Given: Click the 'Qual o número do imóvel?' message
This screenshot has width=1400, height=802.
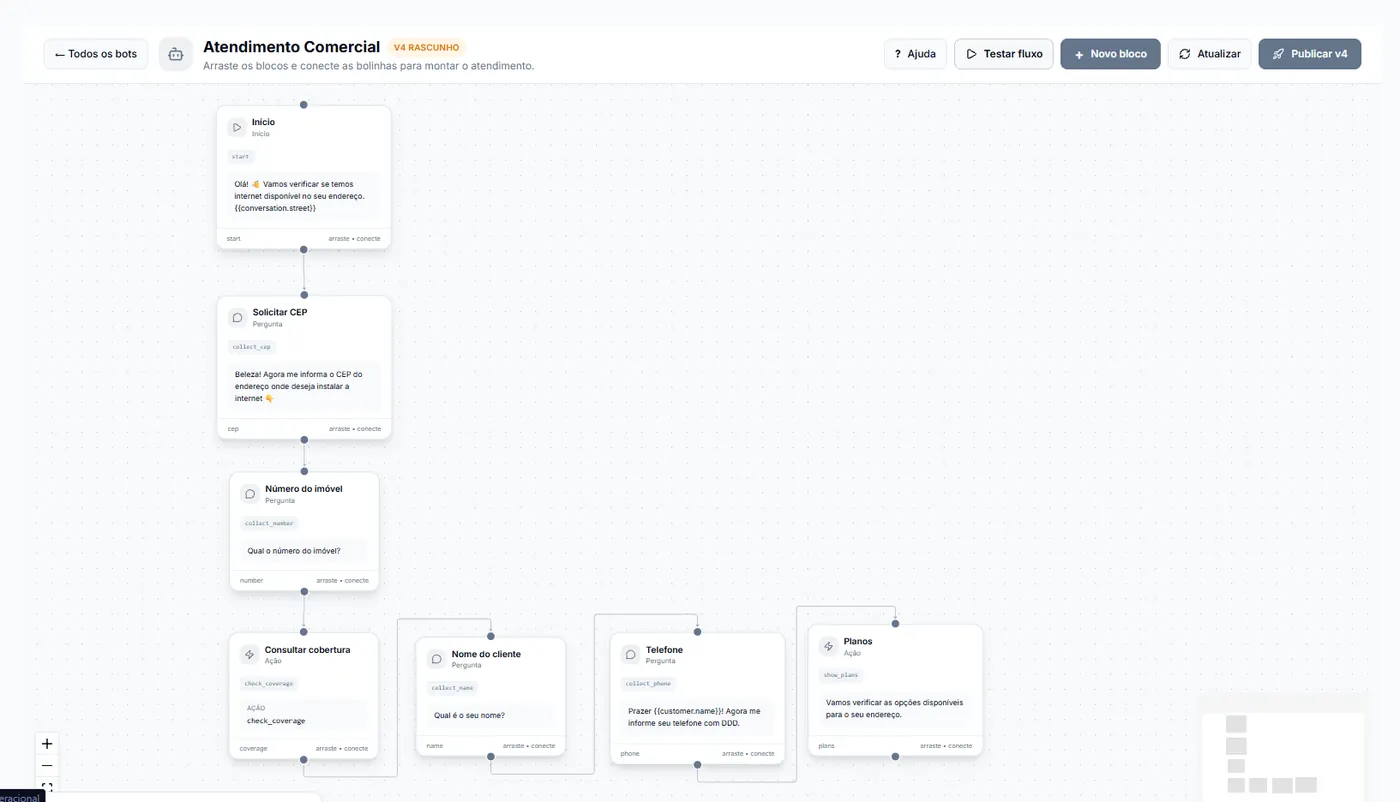Looking at the screenshot, I should (x=304, y=551).
